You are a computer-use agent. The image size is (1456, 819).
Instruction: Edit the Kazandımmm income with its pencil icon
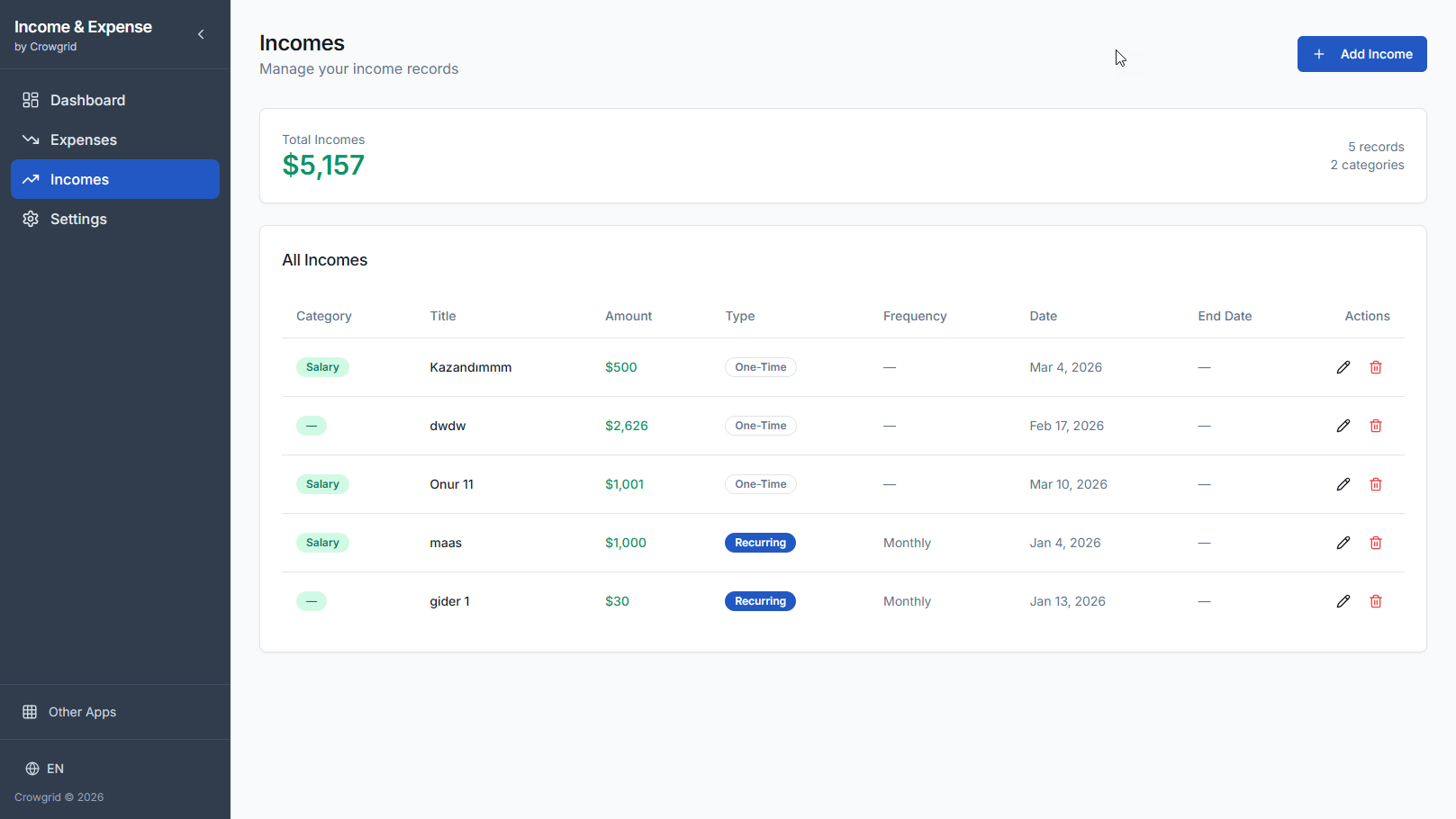pyautogui.click(x=1343, y=367)
